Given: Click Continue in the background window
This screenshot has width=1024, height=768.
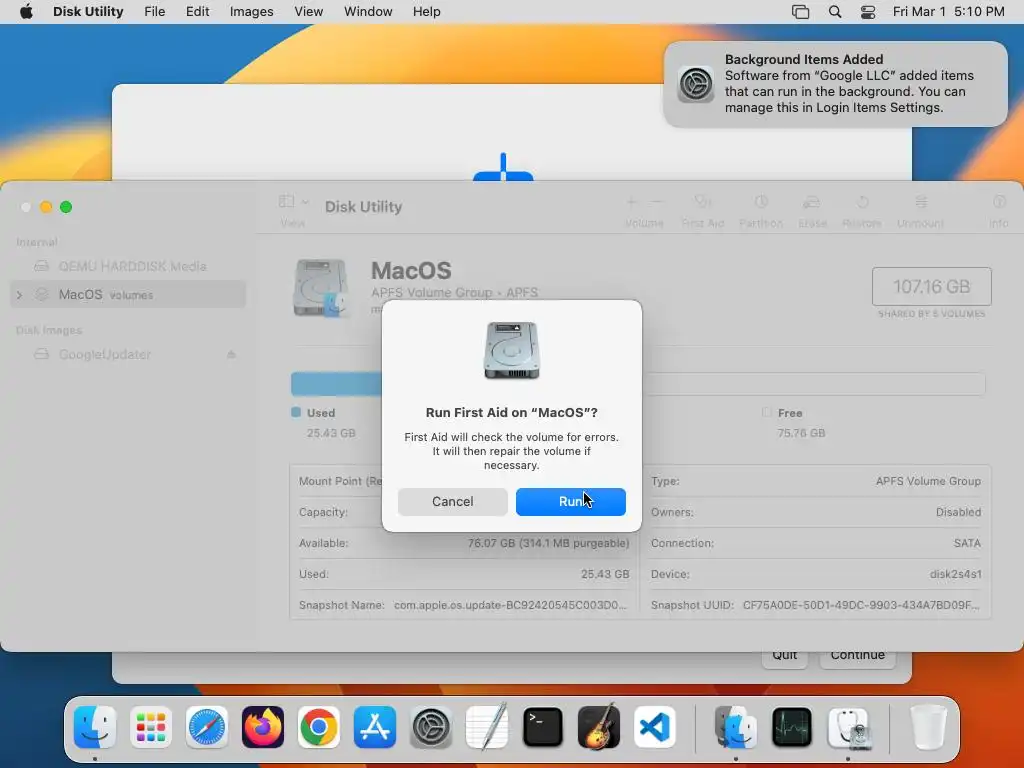Looking at the screenshot, I should click(x=857, y=657).
